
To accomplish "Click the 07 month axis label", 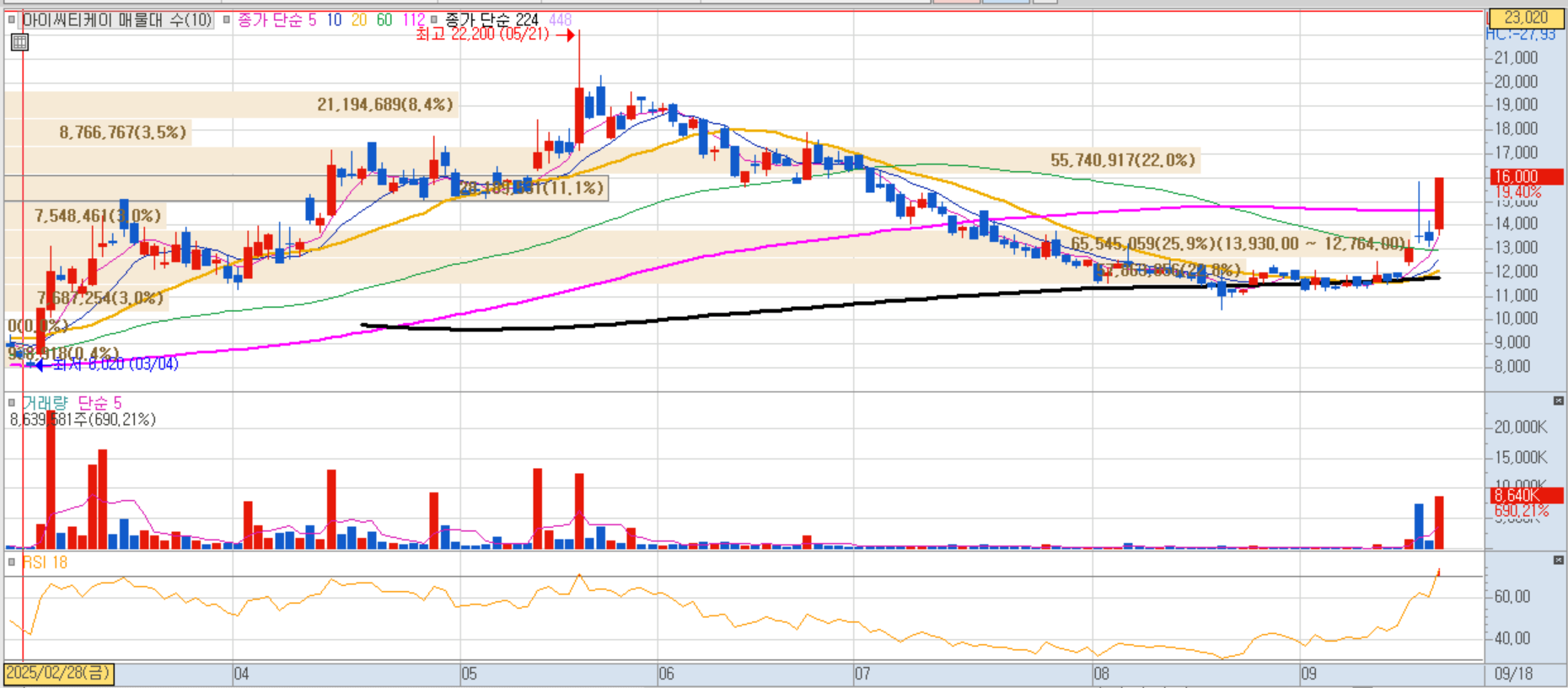I will (x=862, y=674).
